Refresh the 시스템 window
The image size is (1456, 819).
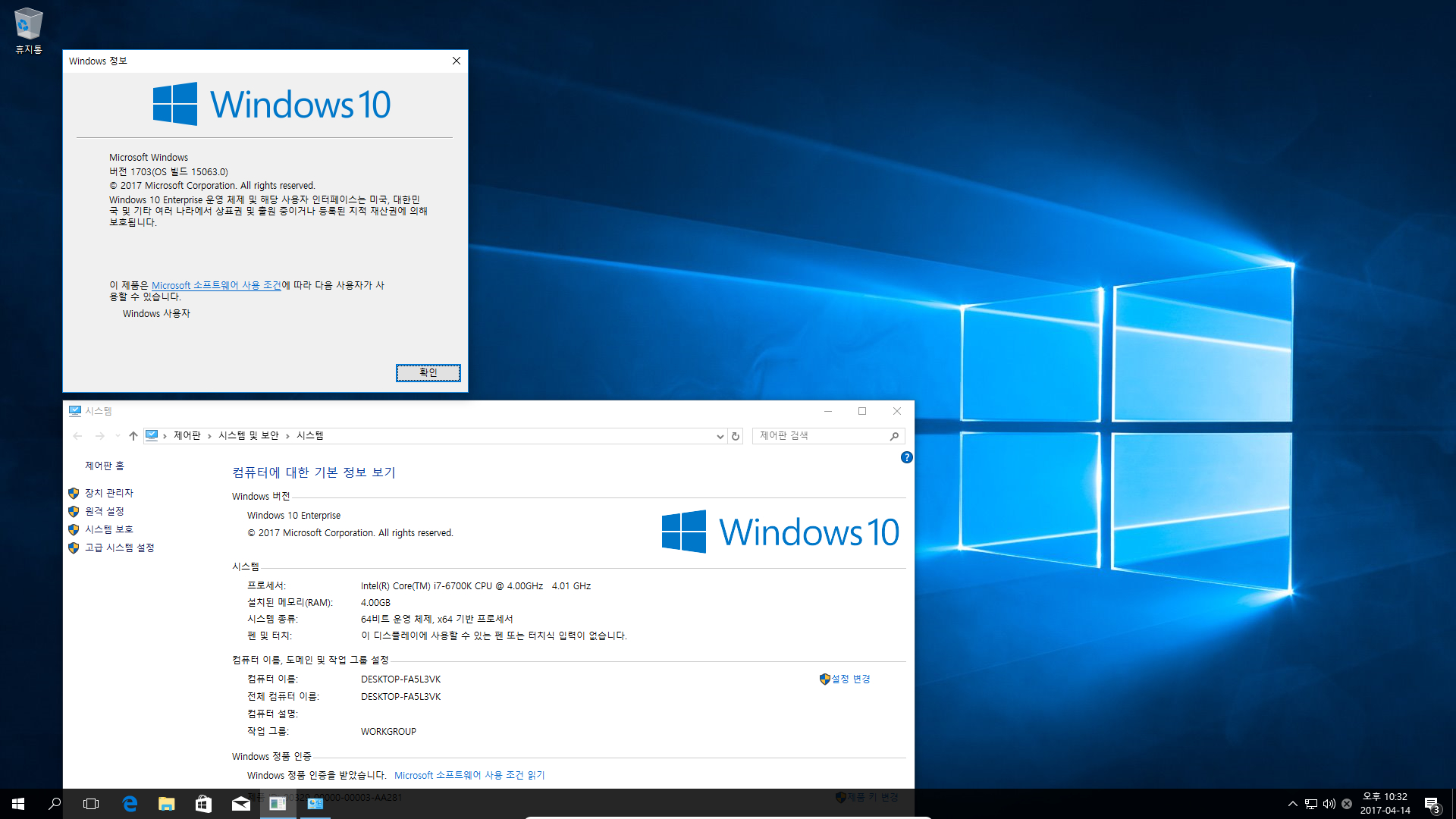[735, 436]
